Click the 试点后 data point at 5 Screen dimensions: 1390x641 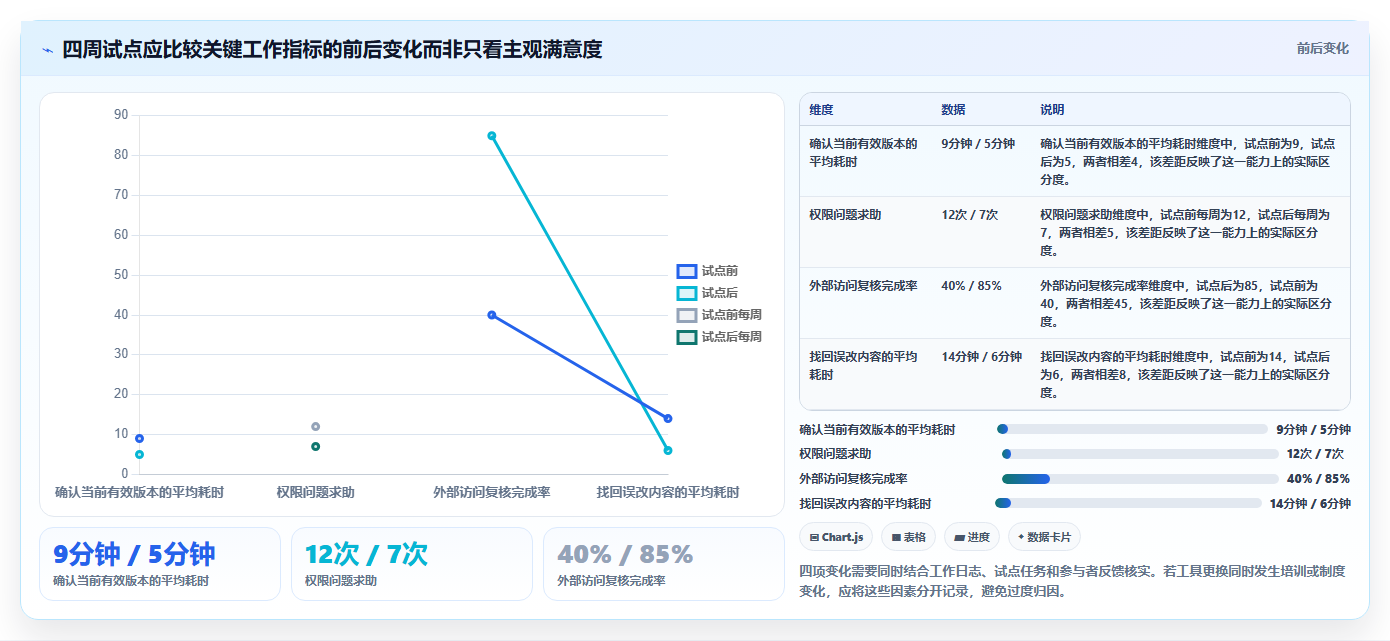point(140,455)
